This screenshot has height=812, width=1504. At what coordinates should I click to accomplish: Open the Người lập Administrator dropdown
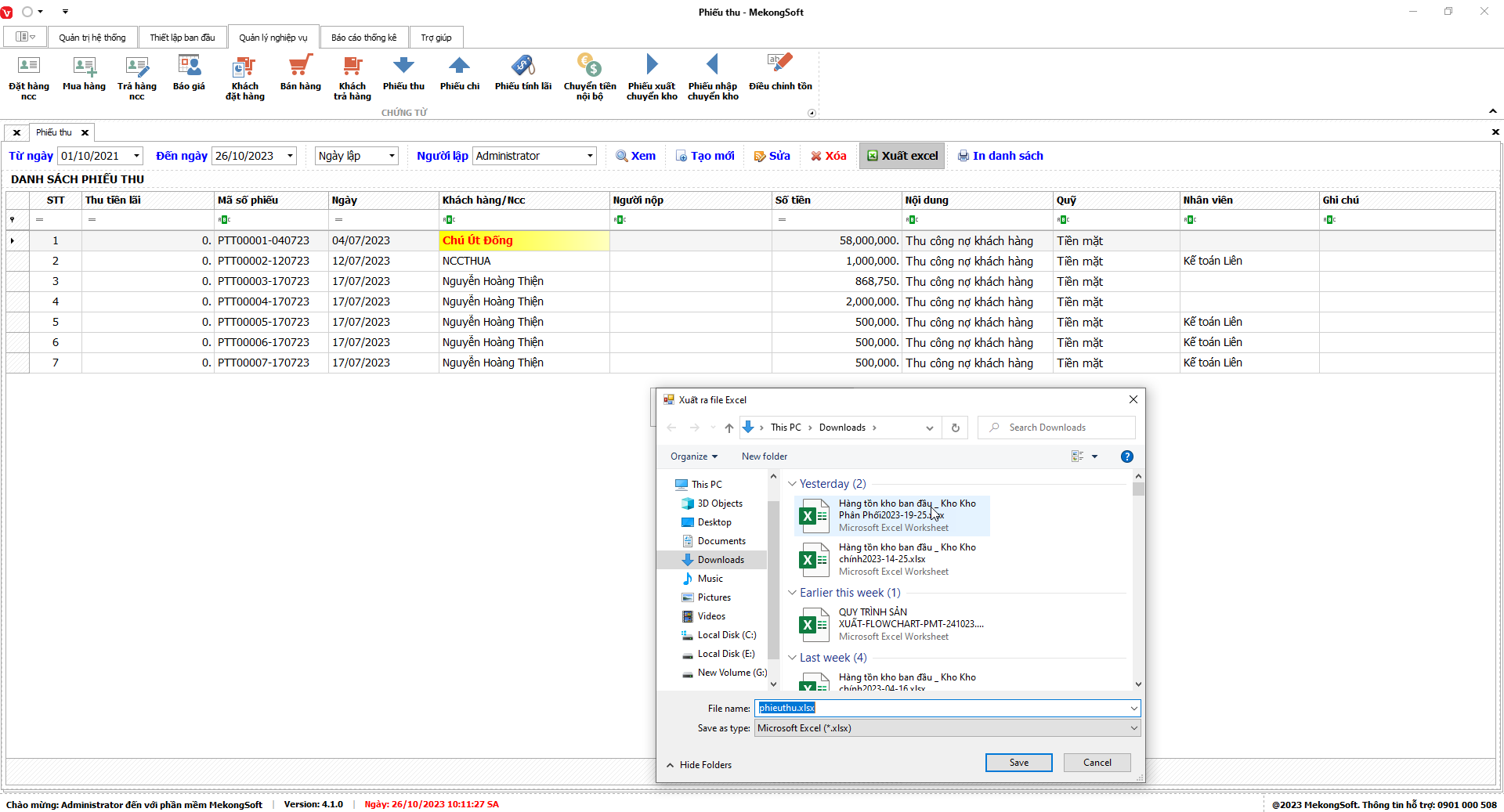590,156
